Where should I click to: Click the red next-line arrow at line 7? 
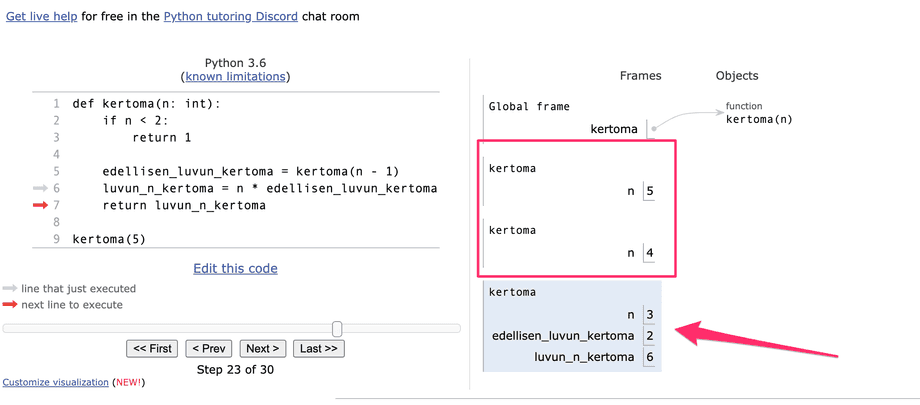click(x=40, y=206)
